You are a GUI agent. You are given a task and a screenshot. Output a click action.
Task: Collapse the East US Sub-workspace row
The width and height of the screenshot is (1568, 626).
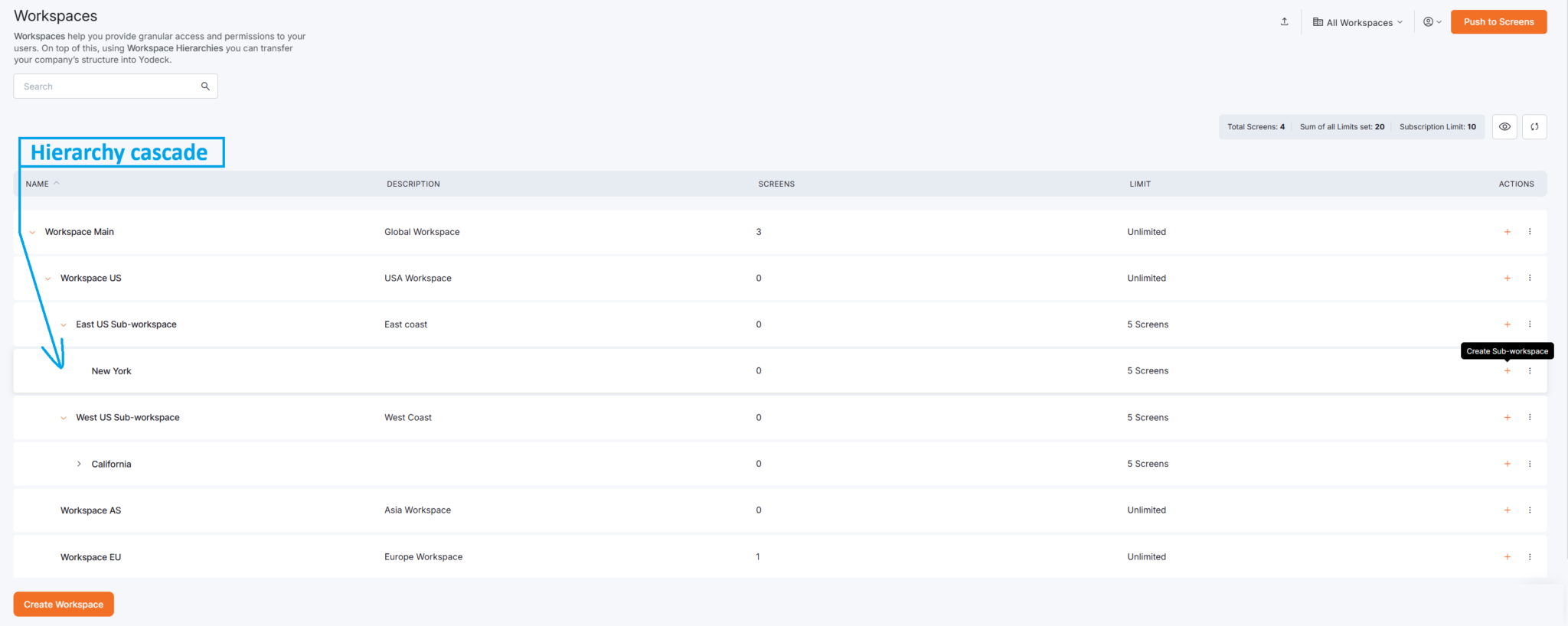click(64, 325)
